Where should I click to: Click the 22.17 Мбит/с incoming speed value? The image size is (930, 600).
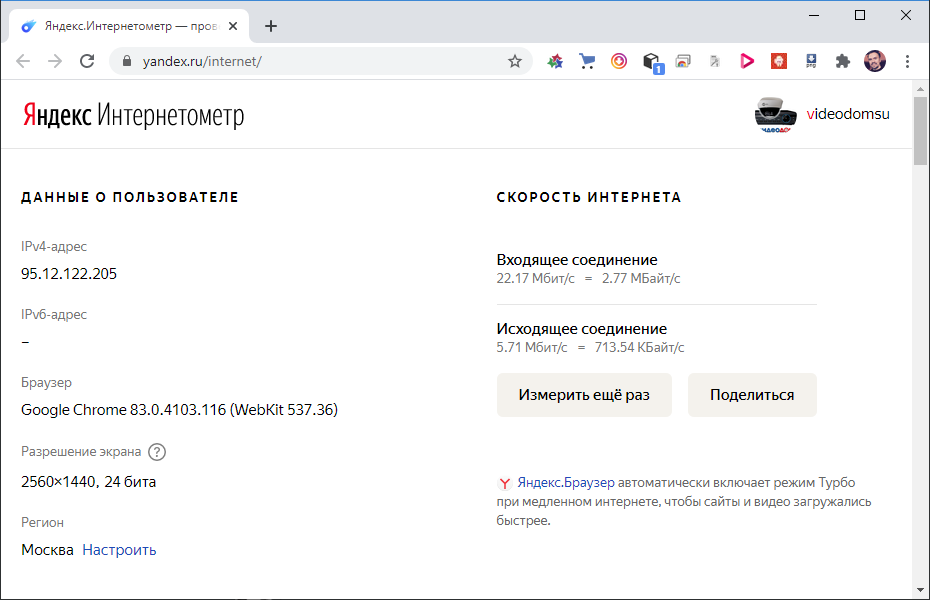[536, 279]
